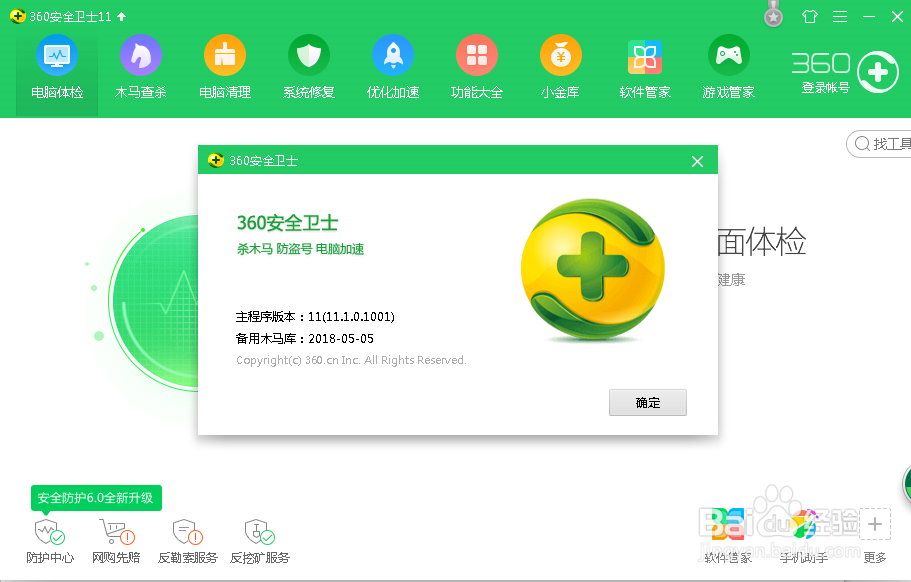Click the 安全防护6.0全新升级 banner

coord(96,498)
